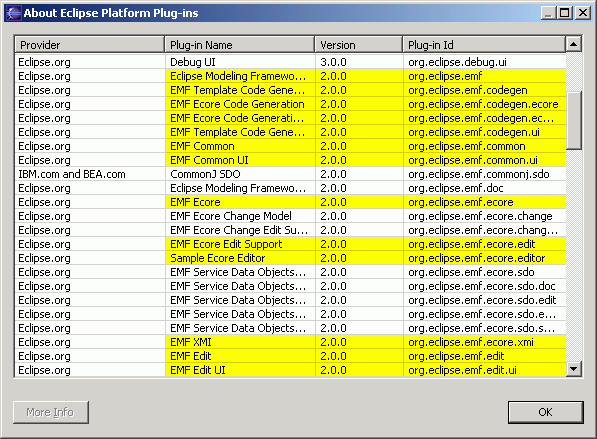The width and height of the screenshot is (597, 439).
Task: Select org.eclipse.emf.codegen.ecore plug-in id
Action: (x=484, y=104)
